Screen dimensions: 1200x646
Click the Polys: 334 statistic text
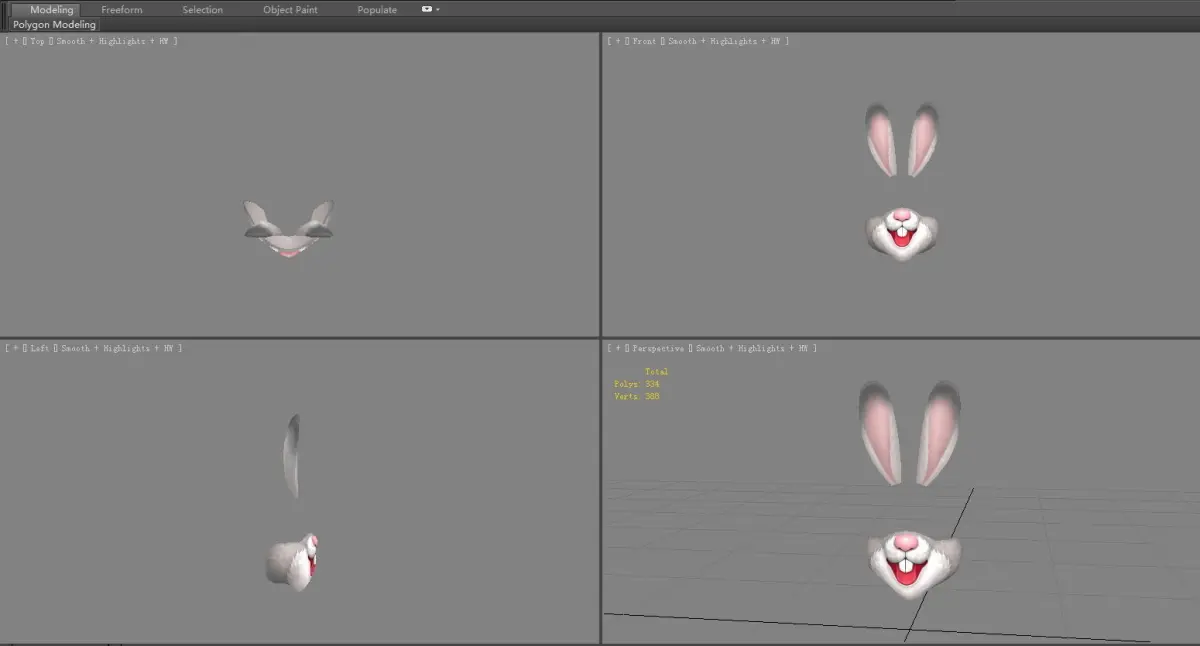pyautogui.click(x=637, y=384)
